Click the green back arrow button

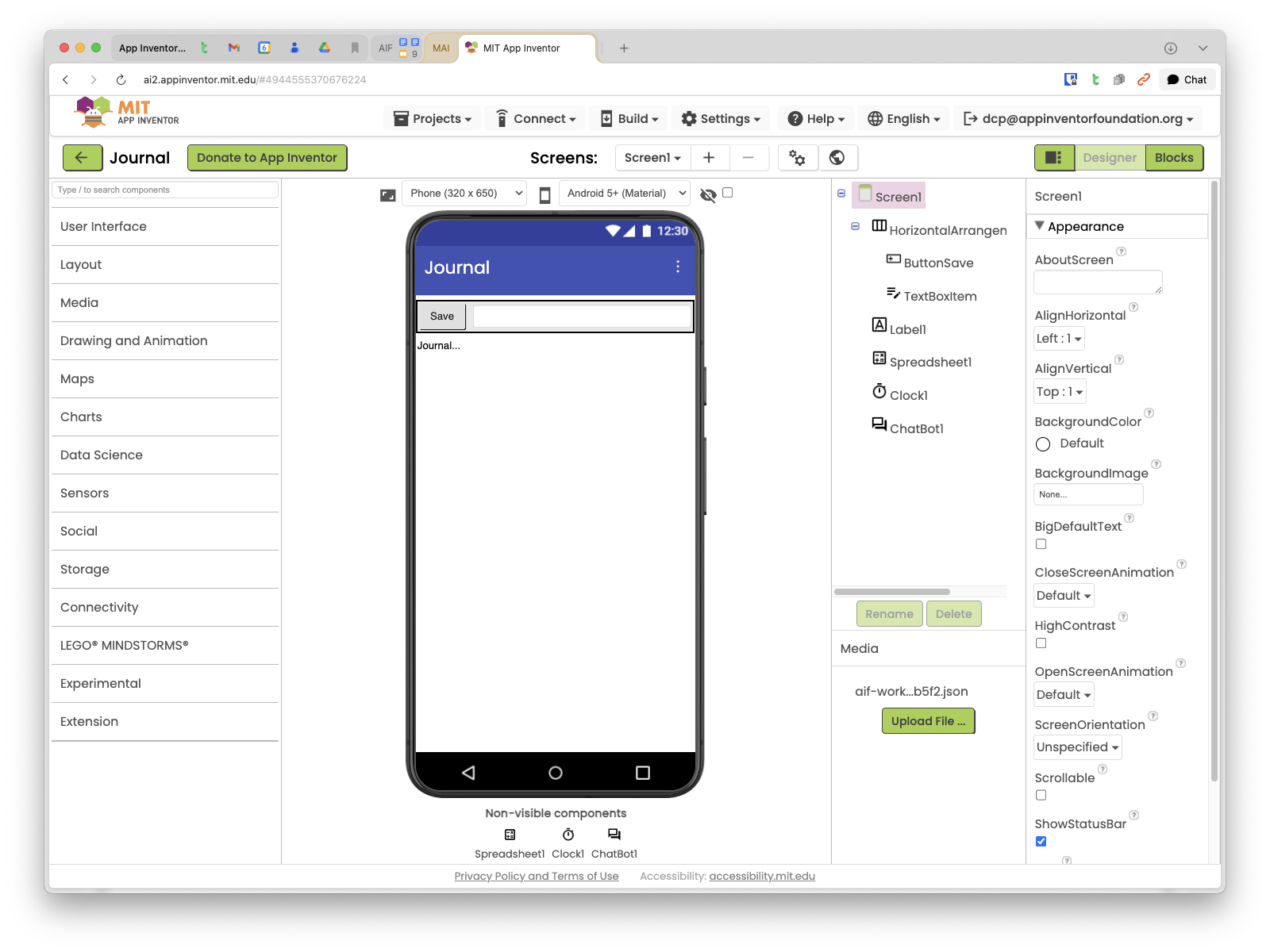82,158
